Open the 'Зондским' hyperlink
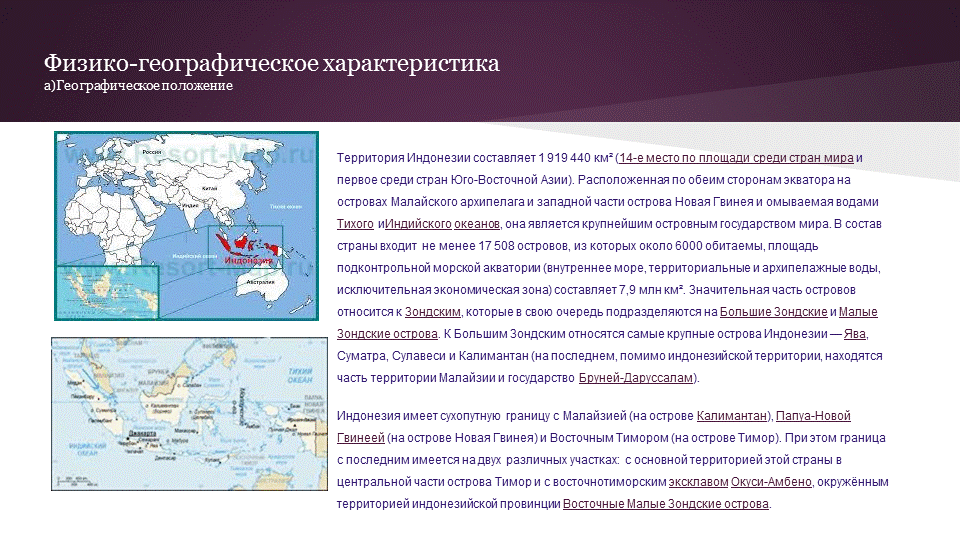Screen dimensions: 960x540 tap(432, 312)
